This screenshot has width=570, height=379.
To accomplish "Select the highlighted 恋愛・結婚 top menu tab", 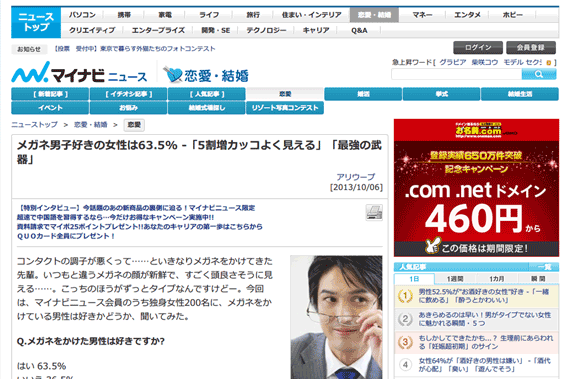I will [374, 15].
